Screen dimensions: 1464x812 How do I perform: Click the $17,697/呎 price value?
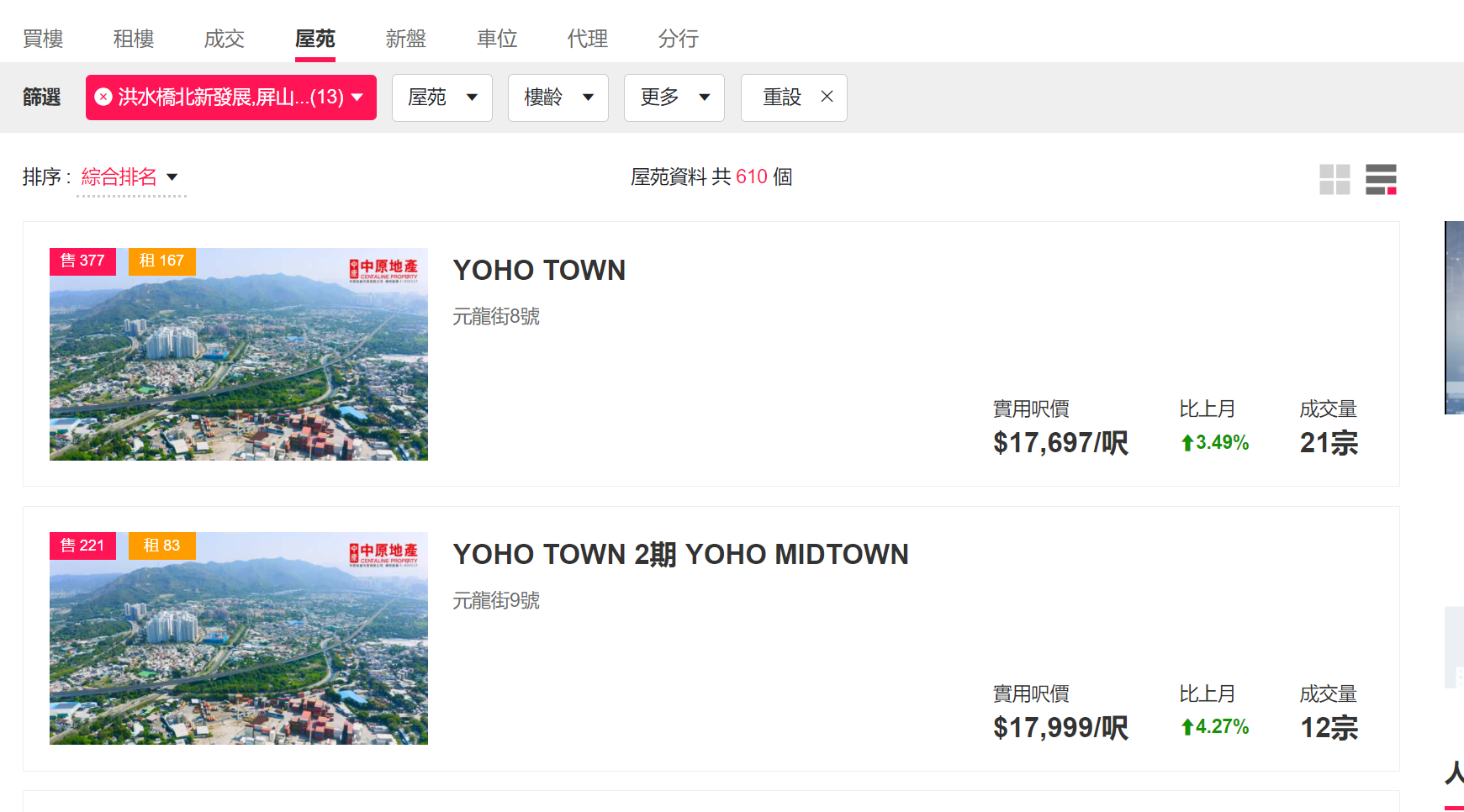click(1060, 443)
